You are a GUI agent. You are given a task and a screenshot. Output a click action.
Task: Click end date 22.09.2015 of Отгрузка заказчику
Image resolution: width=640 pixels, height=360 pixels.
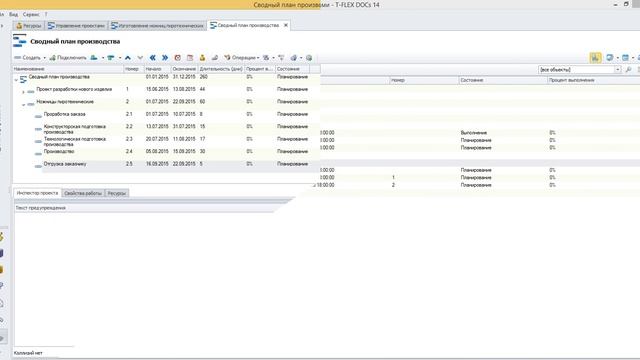click(184, 164)
